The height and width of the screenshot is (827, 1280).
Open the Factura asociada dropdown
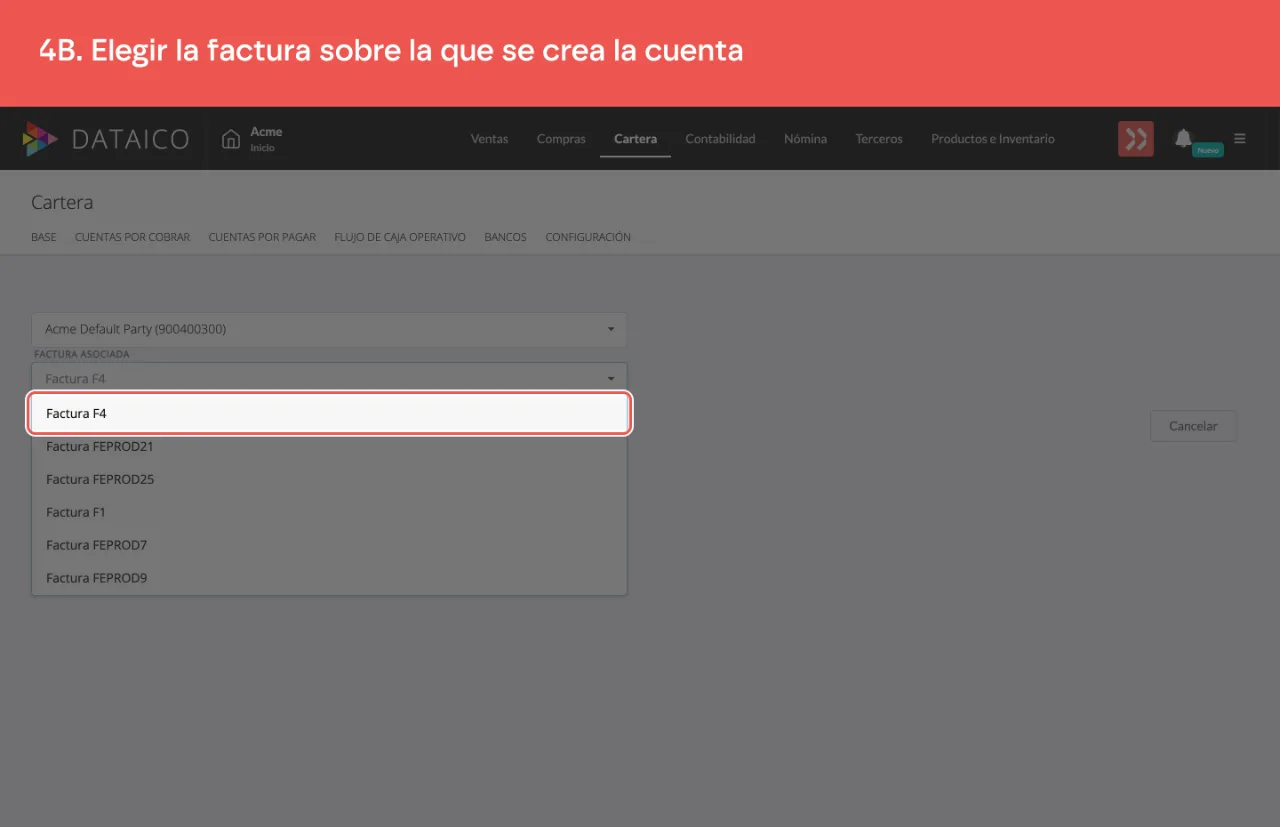click(329, 379)
